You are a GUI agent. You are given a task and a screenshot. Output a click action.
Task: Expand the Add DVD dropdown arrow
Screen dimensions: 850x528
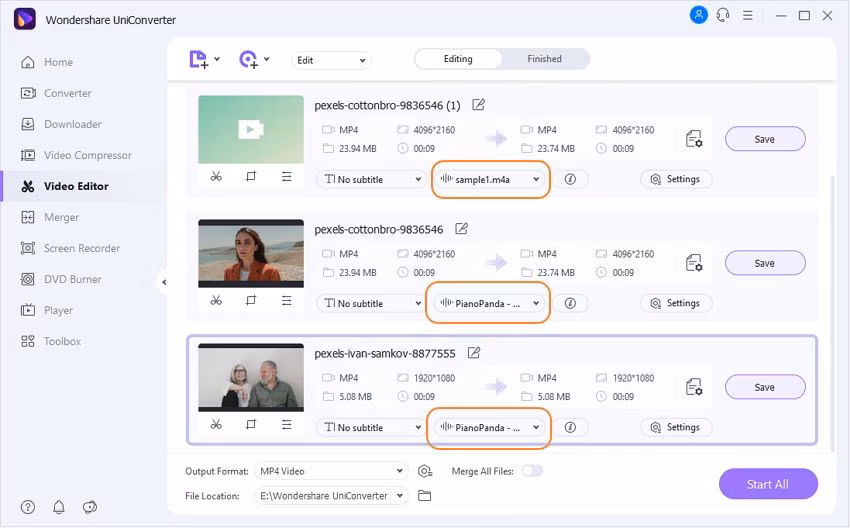tap(267, 59)
